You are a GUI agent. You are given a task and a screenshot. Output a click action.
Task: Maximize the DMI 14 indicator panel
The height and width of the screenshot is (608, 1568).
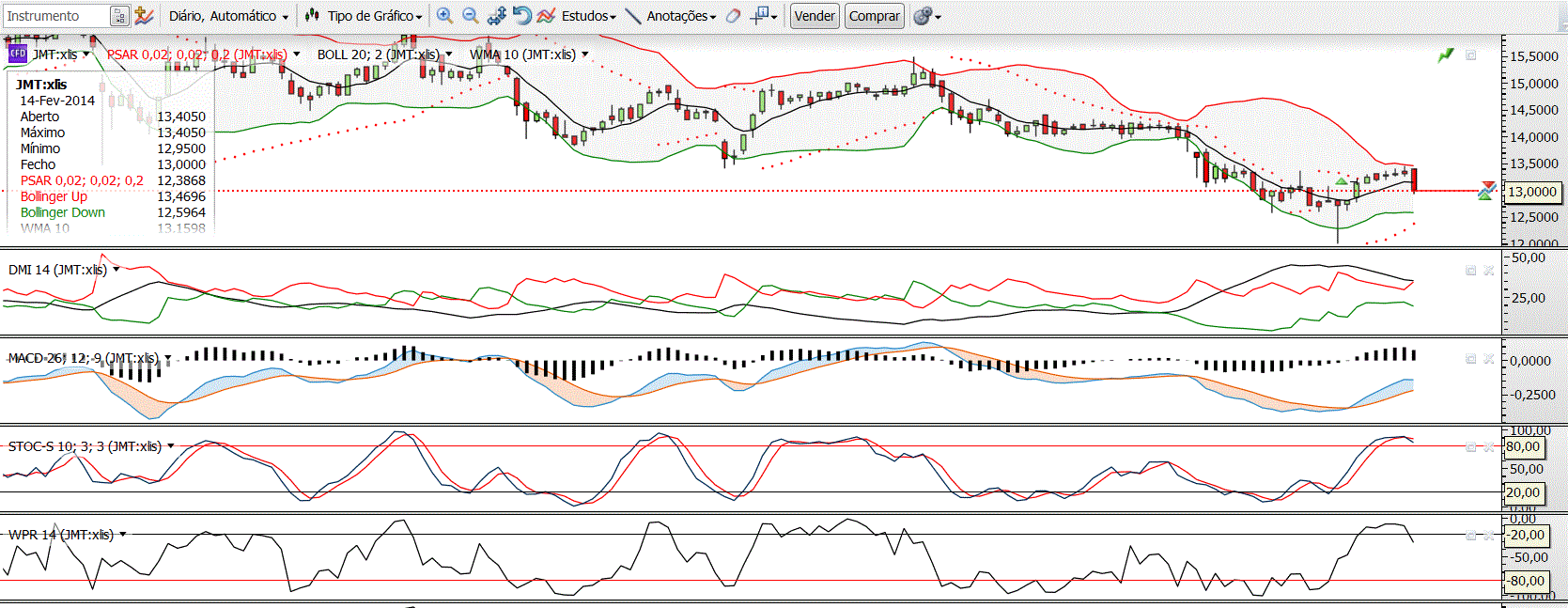point(1471,271)
